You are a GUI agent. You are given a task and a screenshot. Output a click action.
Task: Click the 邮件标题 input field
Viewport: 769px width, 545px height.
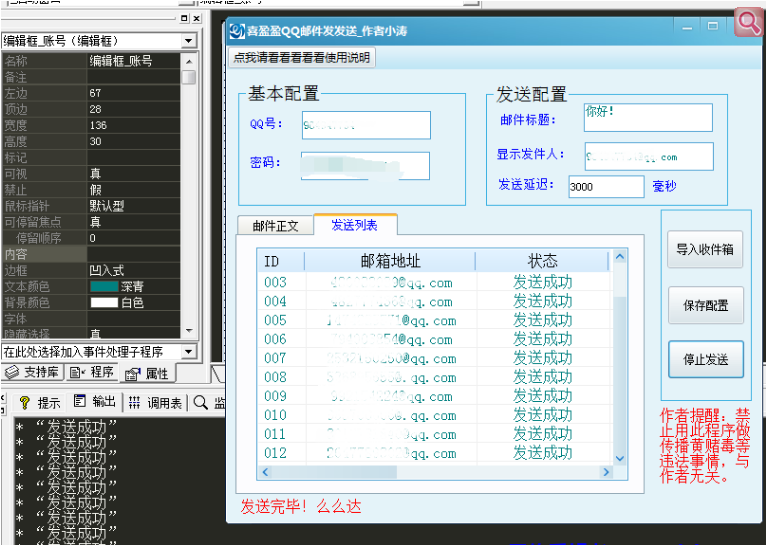pyautogui.click(x=648, y=117)
